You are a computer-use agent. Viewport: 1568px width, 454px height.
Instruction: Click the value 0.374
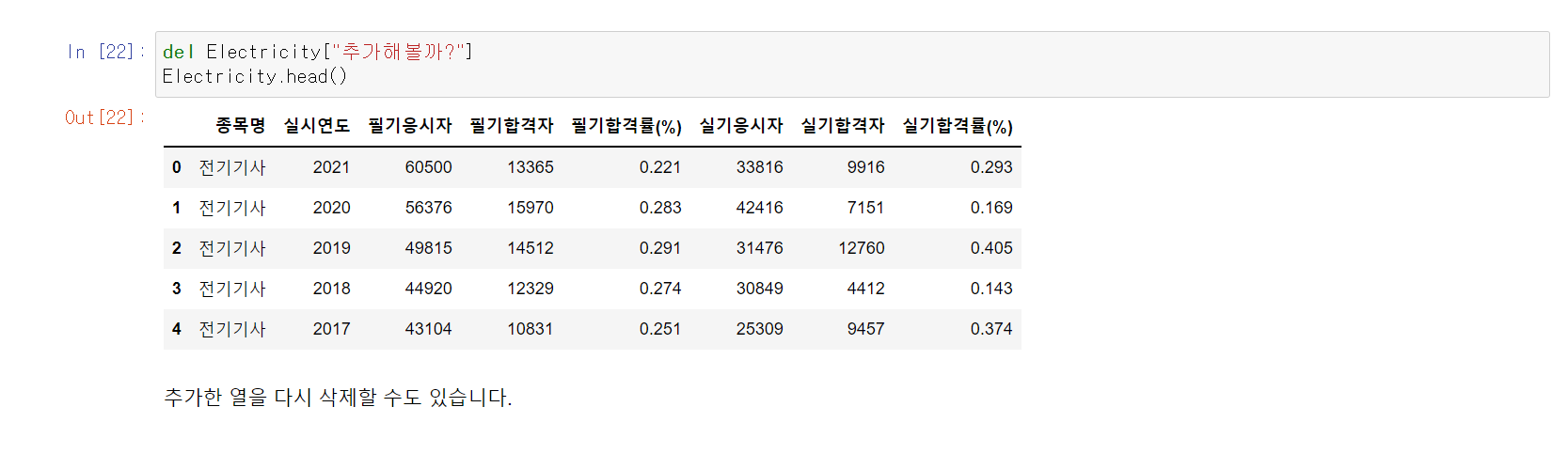point(991,329)
